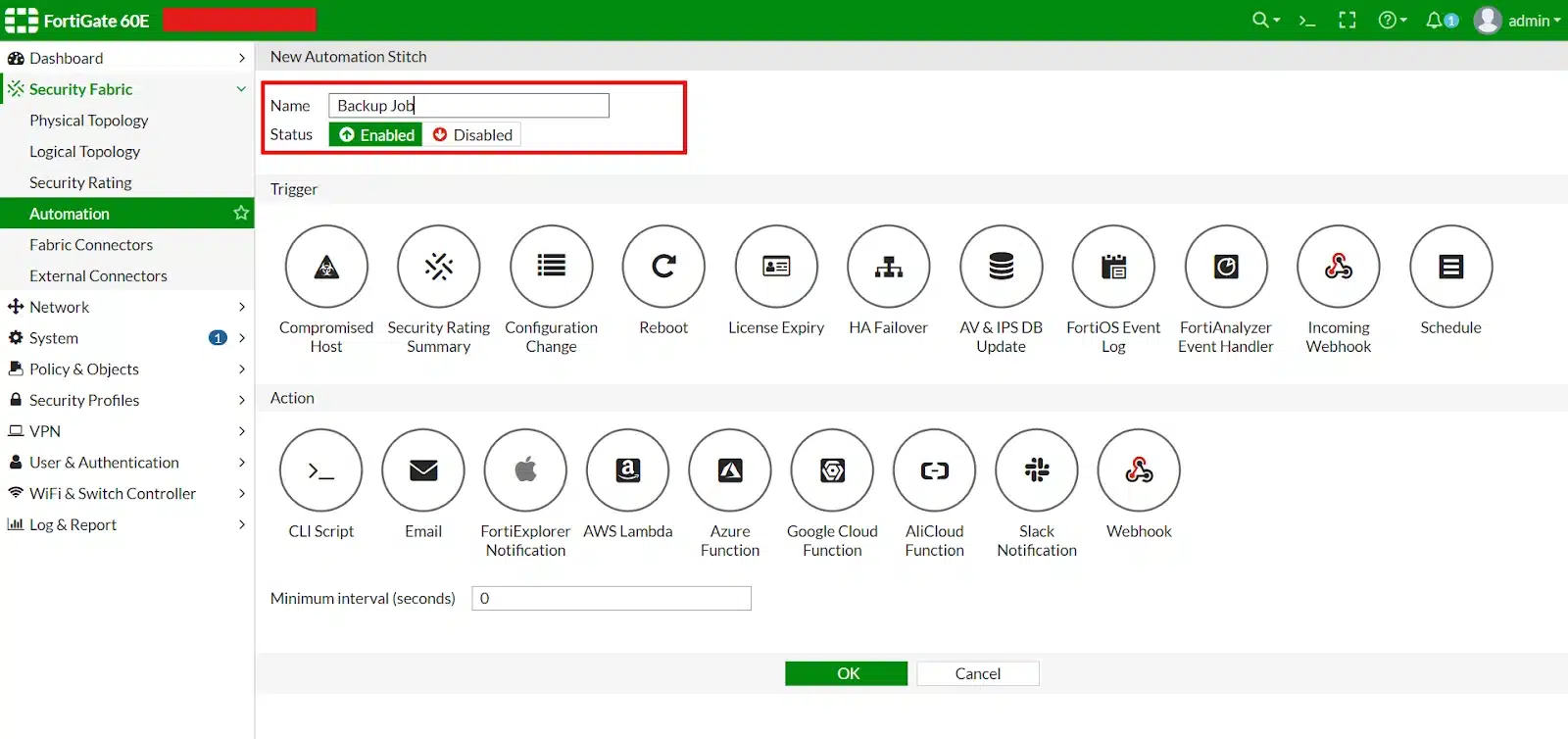The image size is (1568, 739).
Task: Open Fabric Connectors menu item
Action: coord(91,245)
